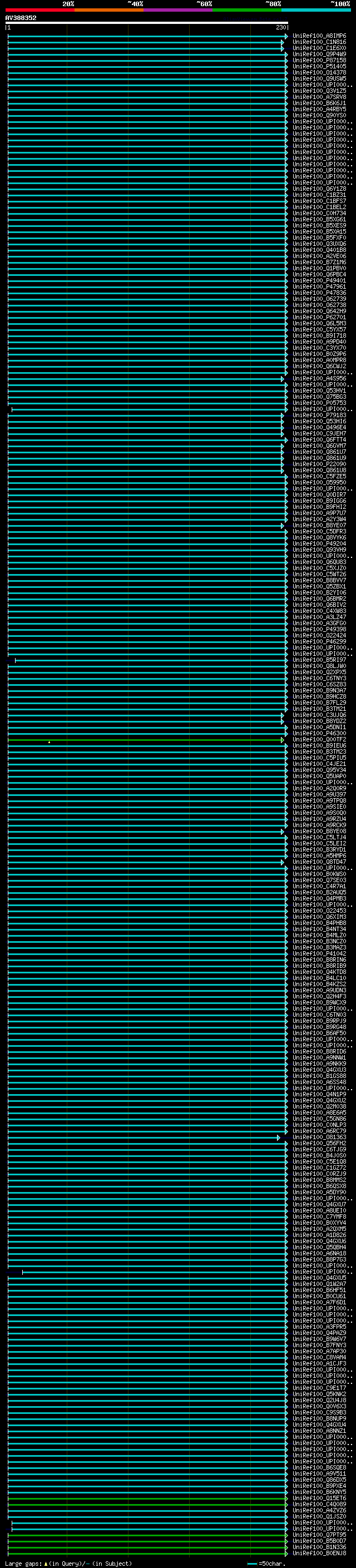The image size is (356, 1568).
Task: Click the orange ~40% identity color segment
Action: 109,10
